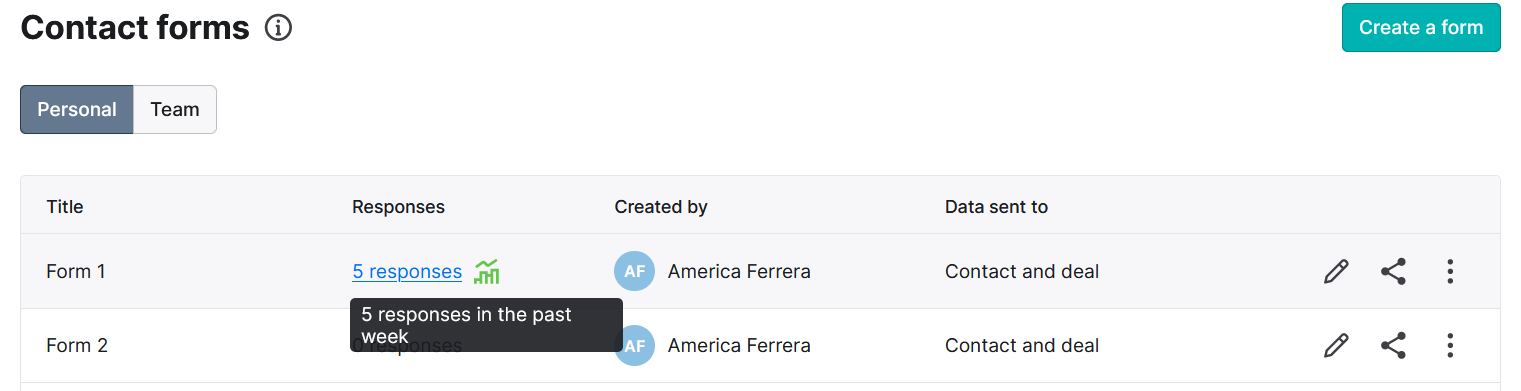Open the 5 responses link

[407, 271]
